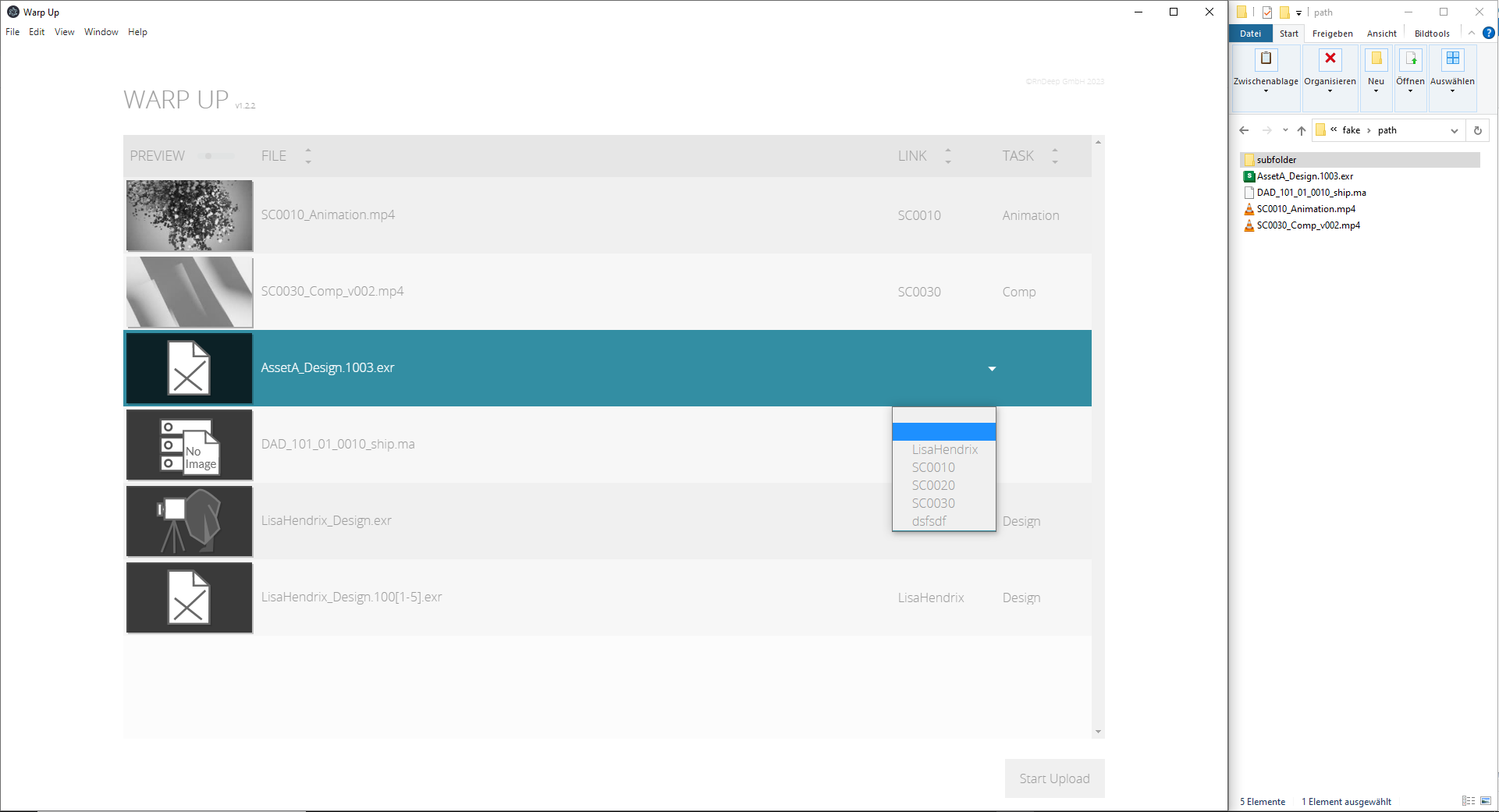This screenshot has width=1499, height=812.
Task: Adjust the PREVIEW size slider
Action: [208, 156]
